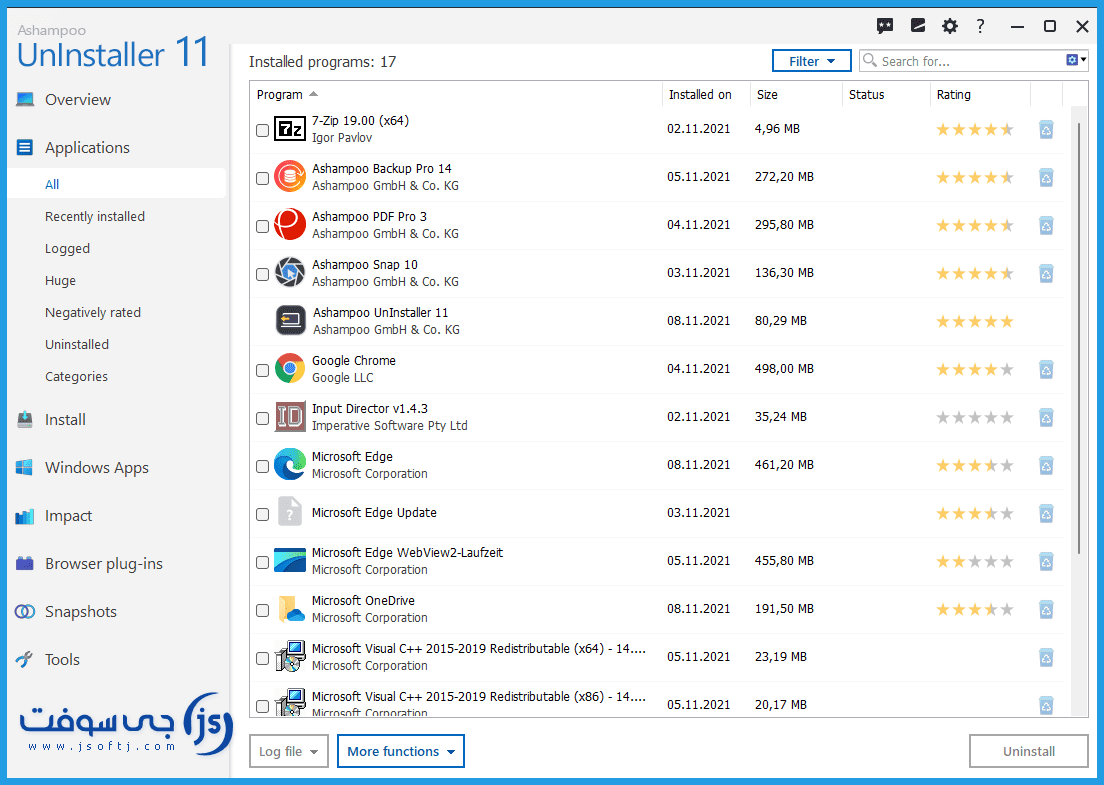This screenshot has height=785, width=1104.
Task: Click the Ashampoo Snap 10 icon
Action: [x=289, y=272]
